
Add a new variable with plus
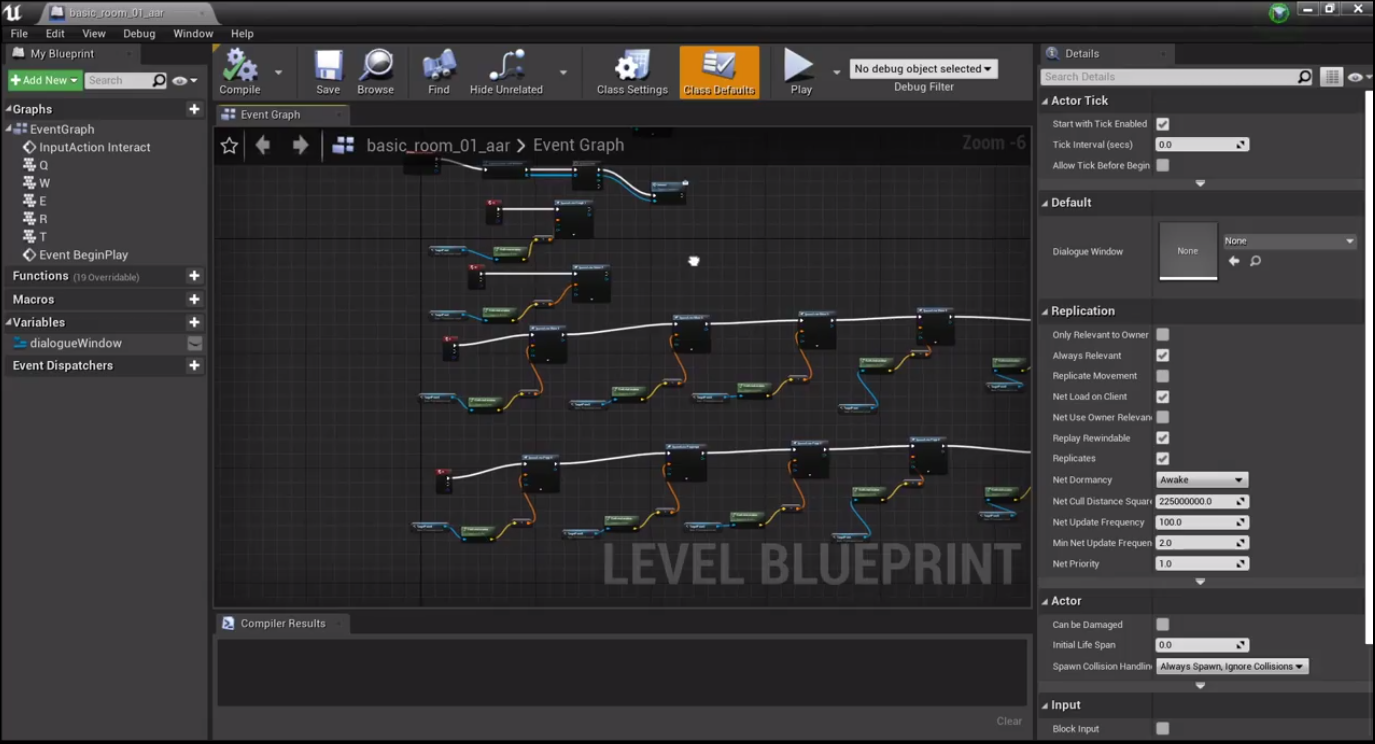tap(194, 322)
